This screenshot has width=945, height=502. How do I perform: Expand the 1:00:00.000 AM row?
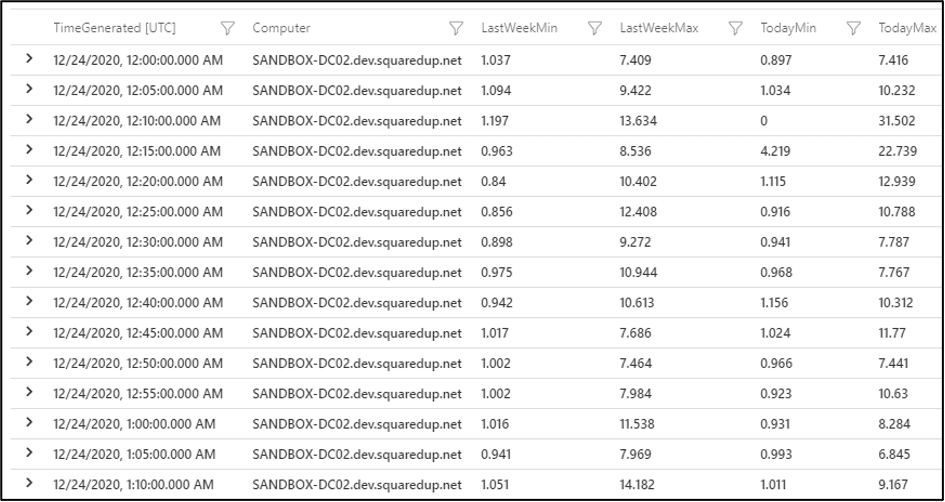pos(28,422)
